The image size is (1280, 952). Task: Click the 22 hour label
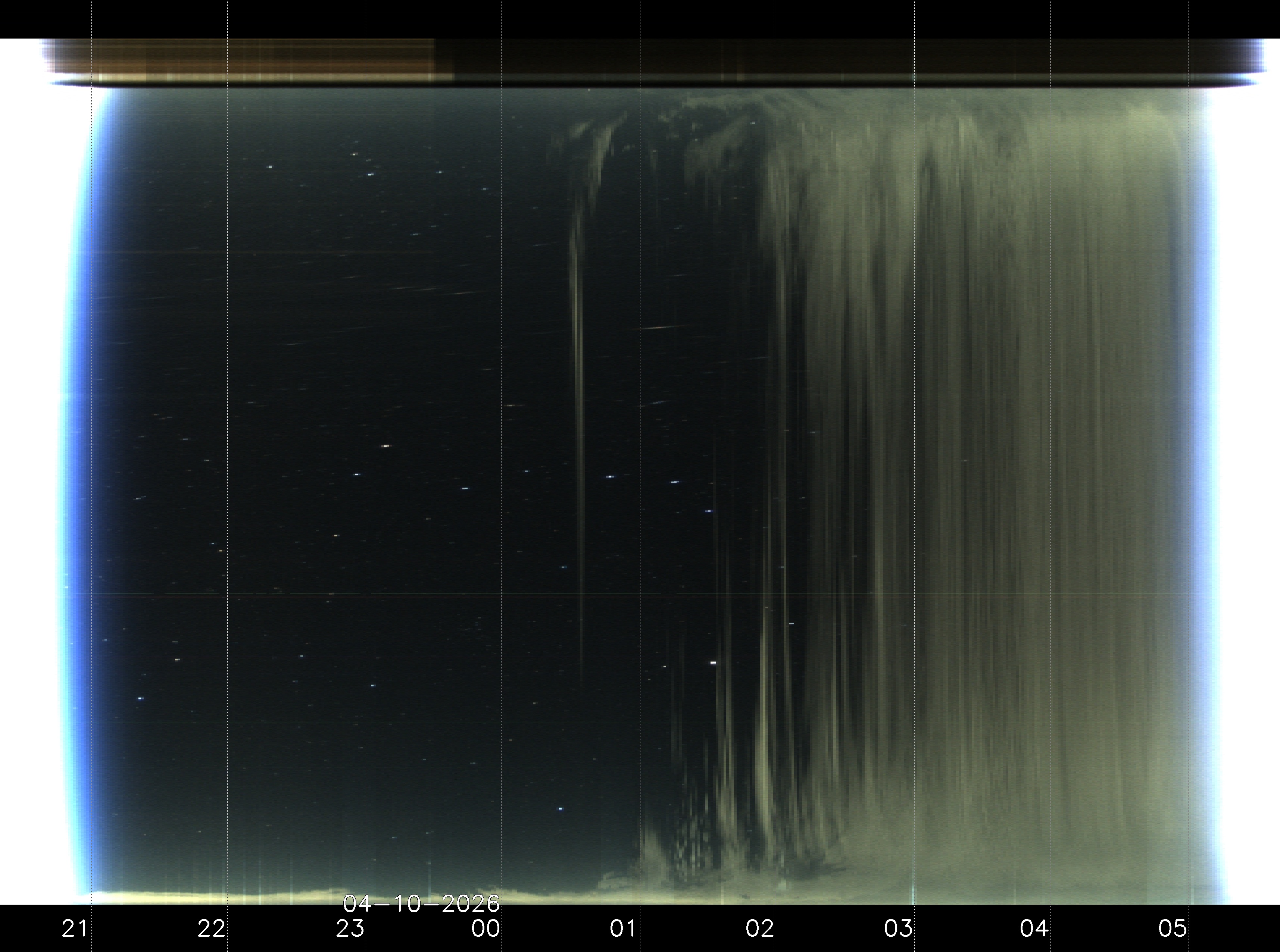[211, 928]
